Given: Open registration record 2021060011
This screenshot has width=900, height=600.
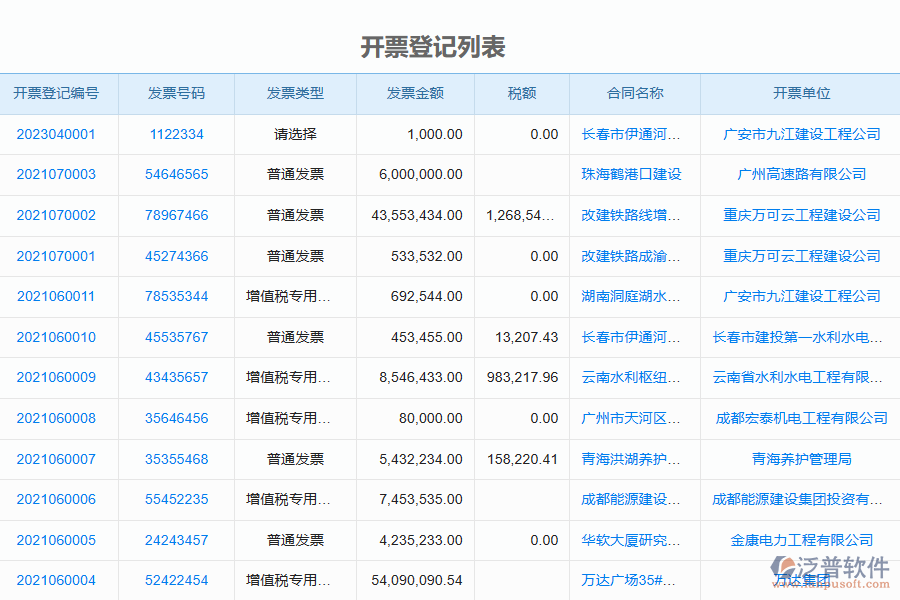Looking at the screenshot, I should tap(60, 296).
